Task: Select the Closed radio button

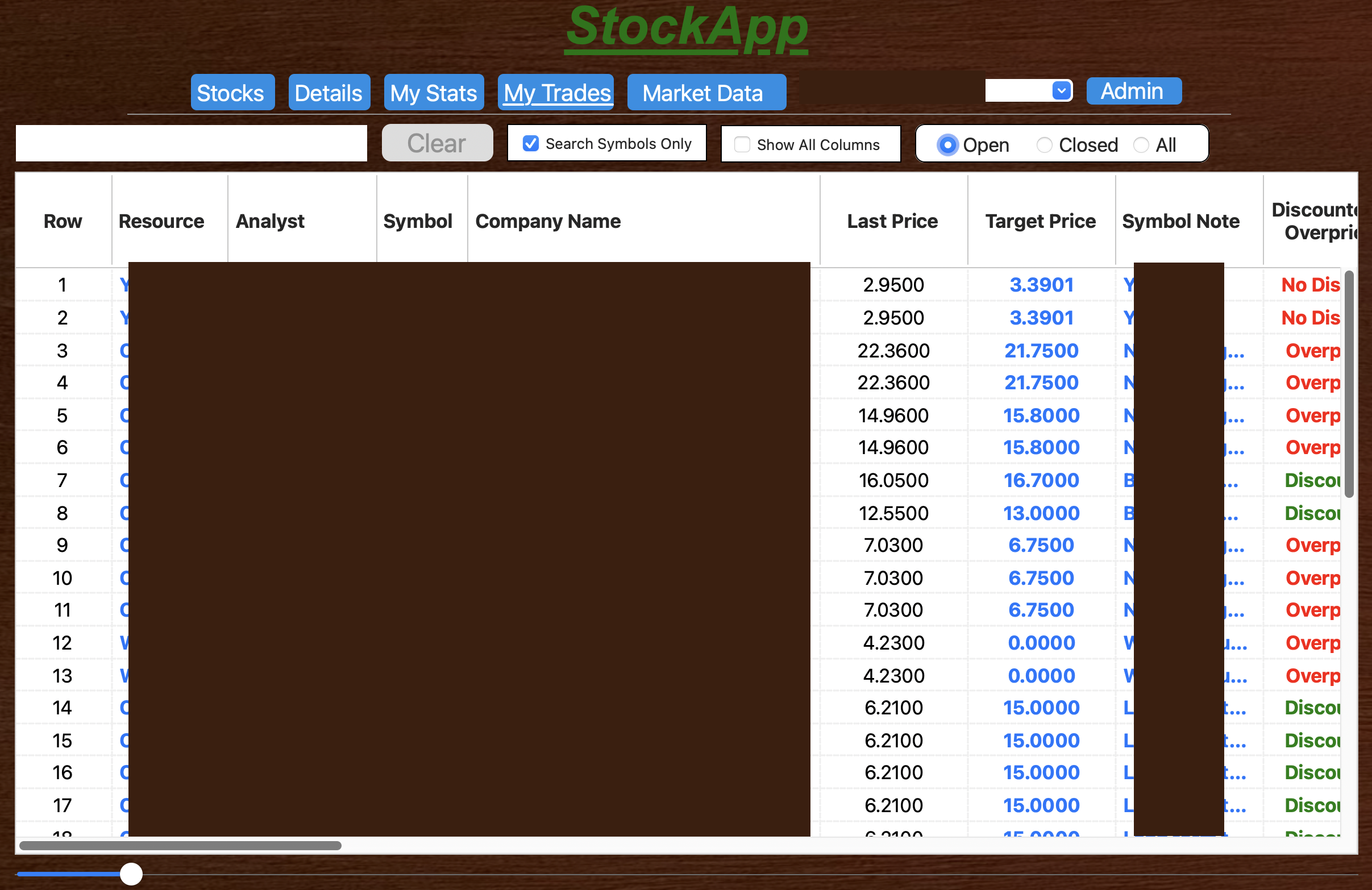Action: (x=1044, y=145)
